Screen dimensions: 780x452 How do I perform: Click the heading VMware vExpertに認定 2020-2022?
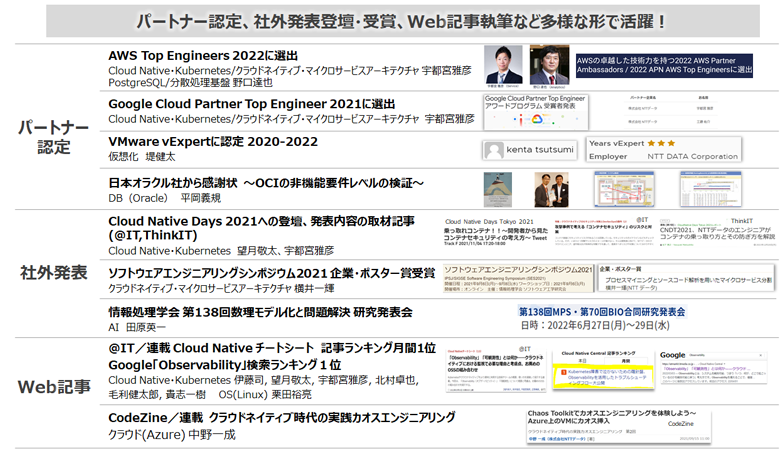pyautogui.click(x=213, y=142)
